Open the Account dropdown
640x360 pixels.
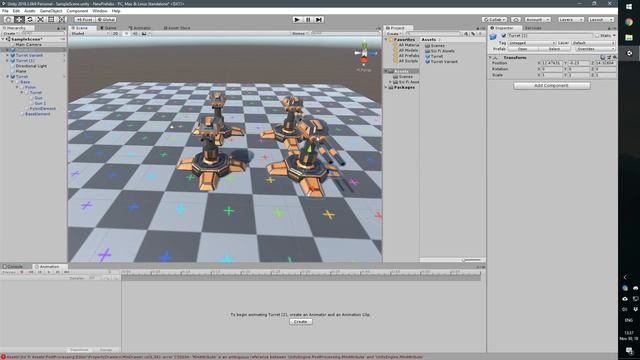pyautogui.click(x=537, y=20)
